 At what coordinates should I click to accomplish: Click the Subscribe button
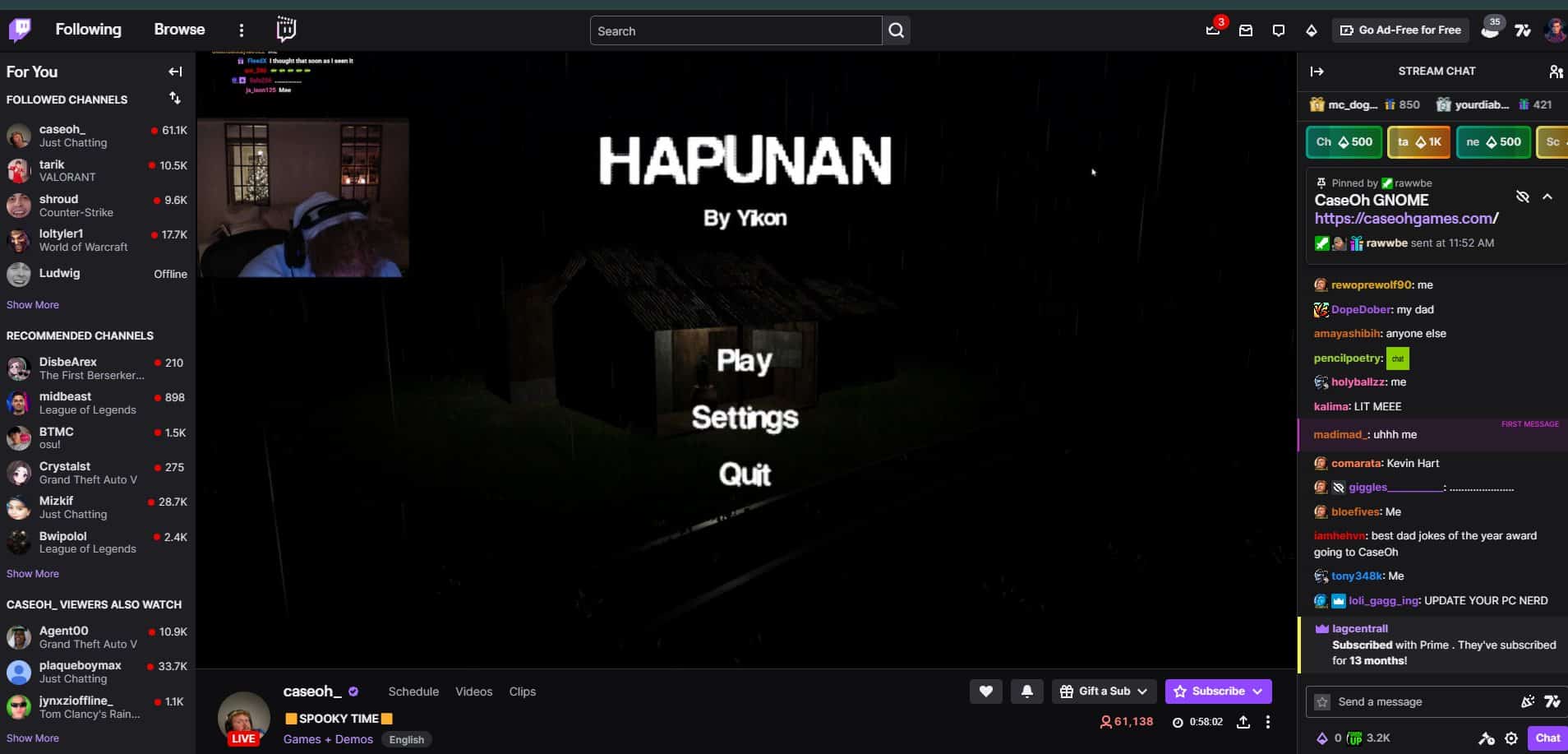[1210, 692]
